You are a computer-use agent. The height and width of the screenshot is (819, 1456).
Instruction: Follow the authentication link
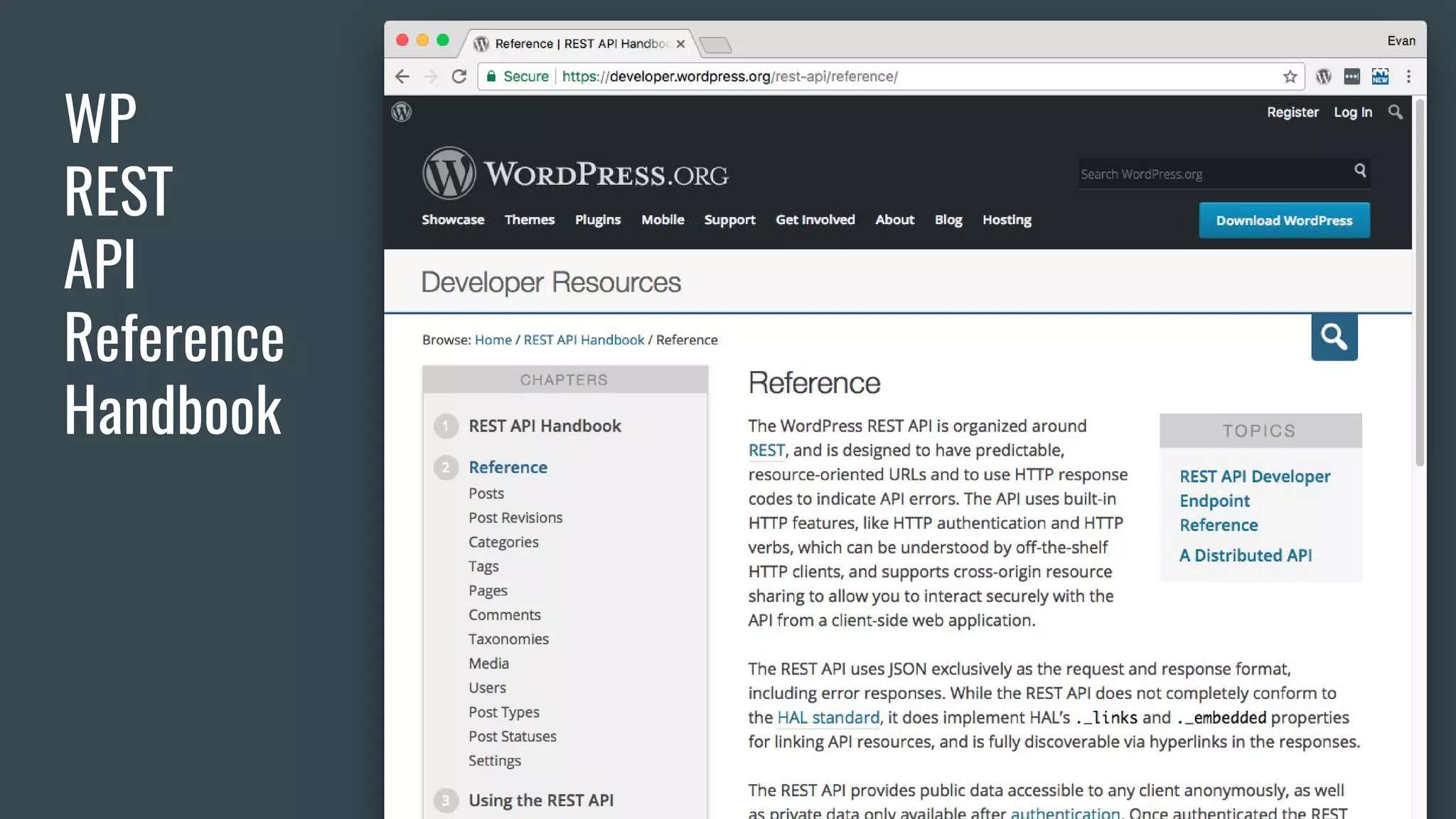click(1065, 812)
